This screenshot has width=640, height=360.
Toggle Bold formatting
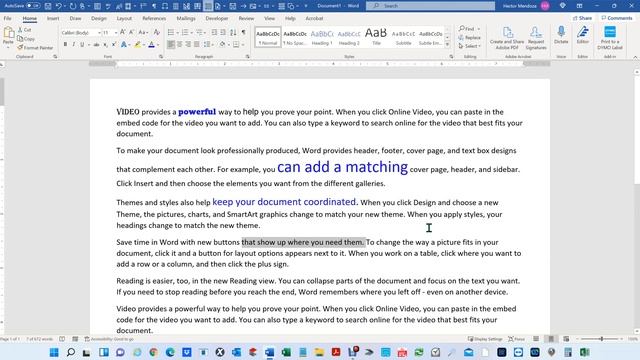point(65,44)
